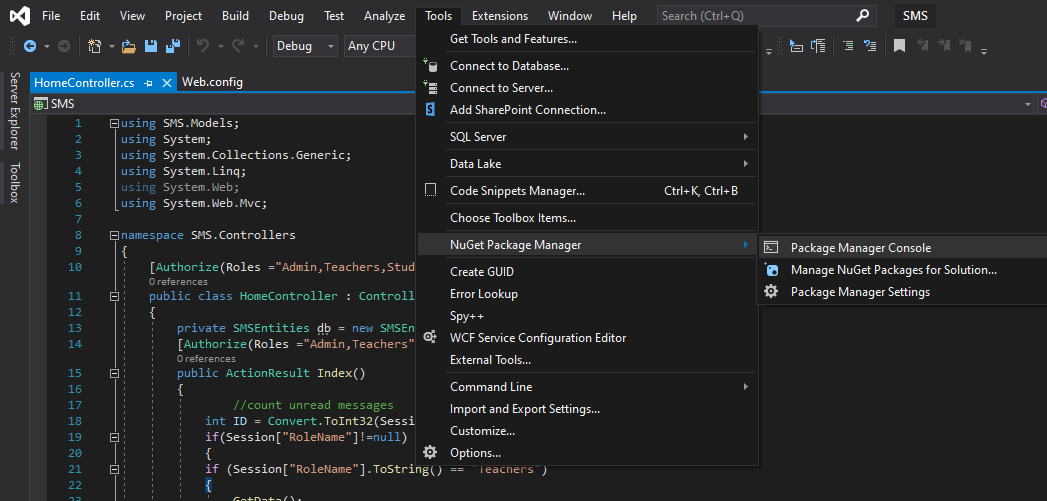Click the Search (Ctrl+Q) input box
The width and height of the screenshot is (1047, 501).
(765, 16)
